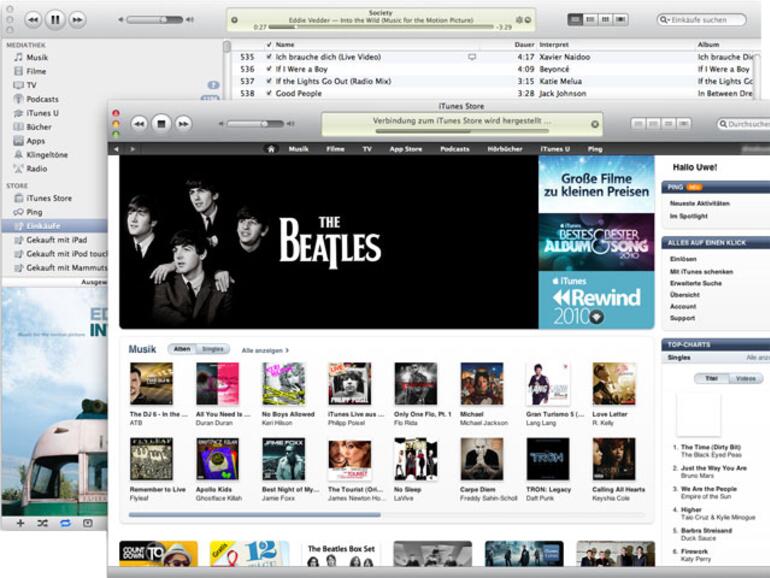Screen dimensions: 770x578
Task: Toggle shuffle at bottom of sidebar
Action: pos(43,523)
